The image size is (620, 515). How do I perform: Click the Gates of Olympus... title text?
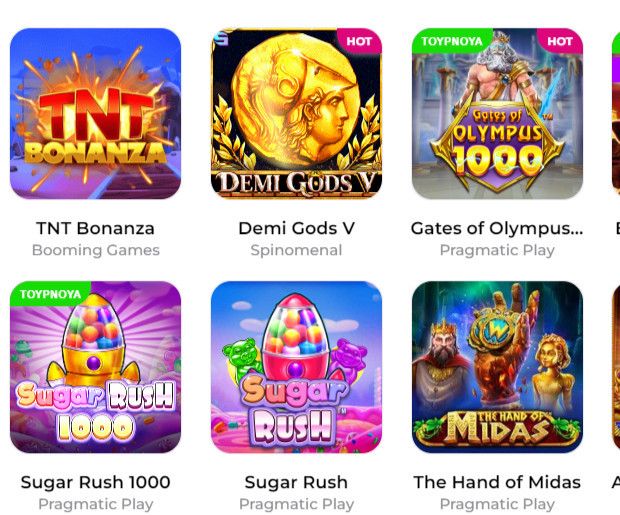(x=497, y=229)
